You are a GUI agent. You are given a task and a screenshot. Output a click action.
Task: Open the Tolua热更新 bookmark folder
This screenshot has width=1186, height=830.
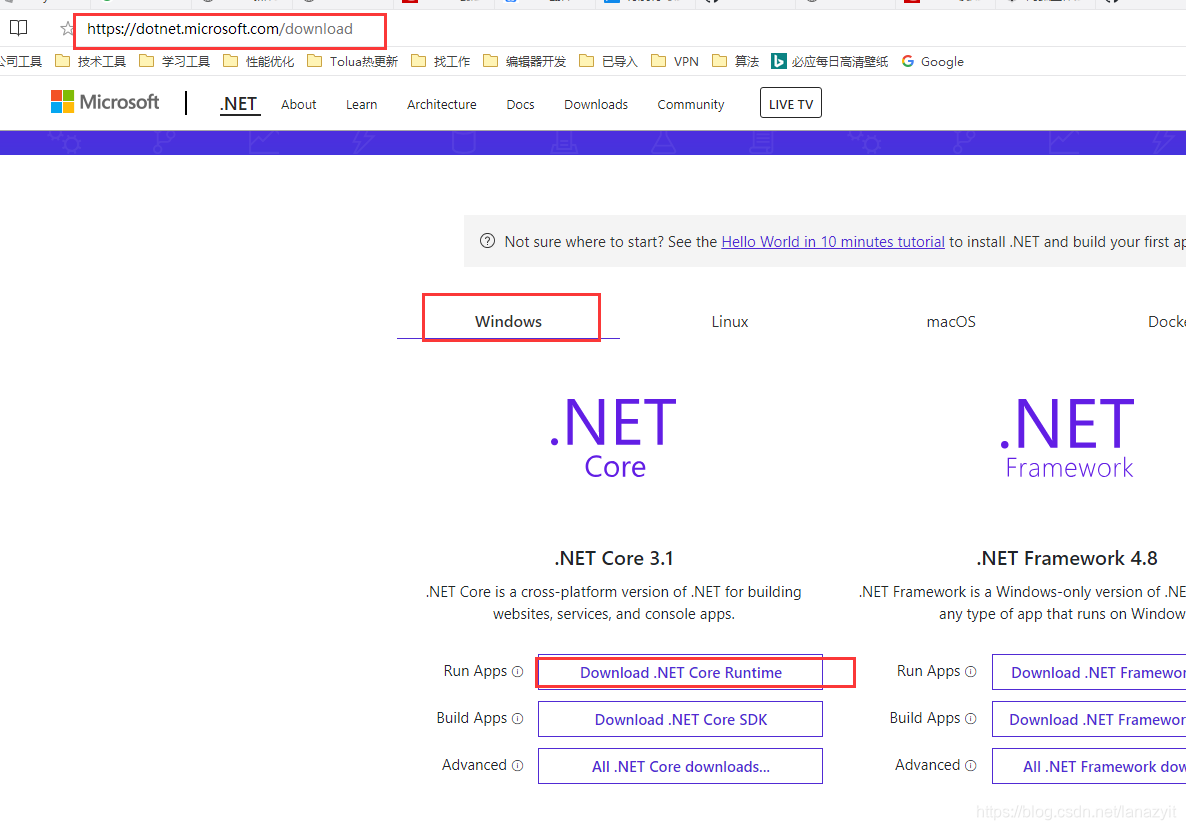tap(352, 61)
